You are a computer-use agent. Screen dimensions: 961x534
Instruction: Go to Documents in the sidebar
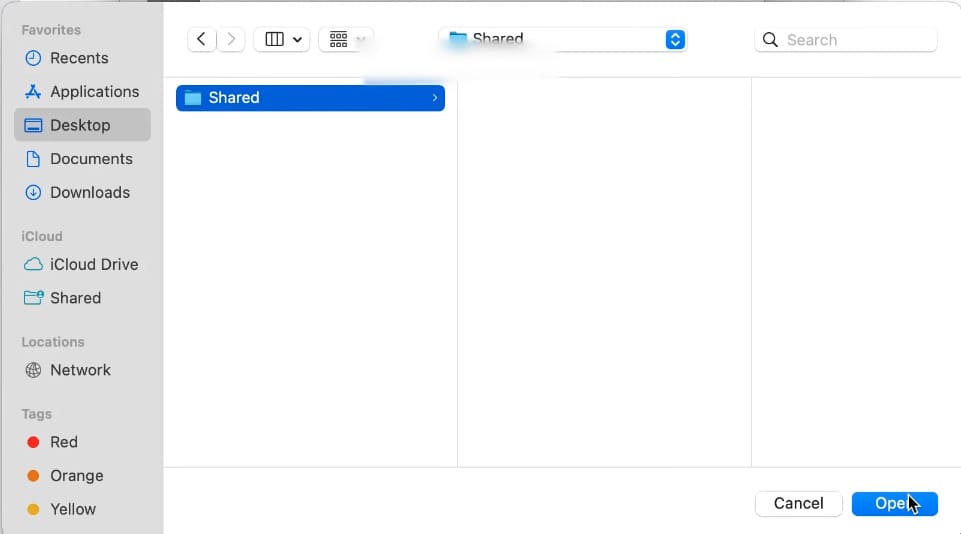click(x=91, y=158)
